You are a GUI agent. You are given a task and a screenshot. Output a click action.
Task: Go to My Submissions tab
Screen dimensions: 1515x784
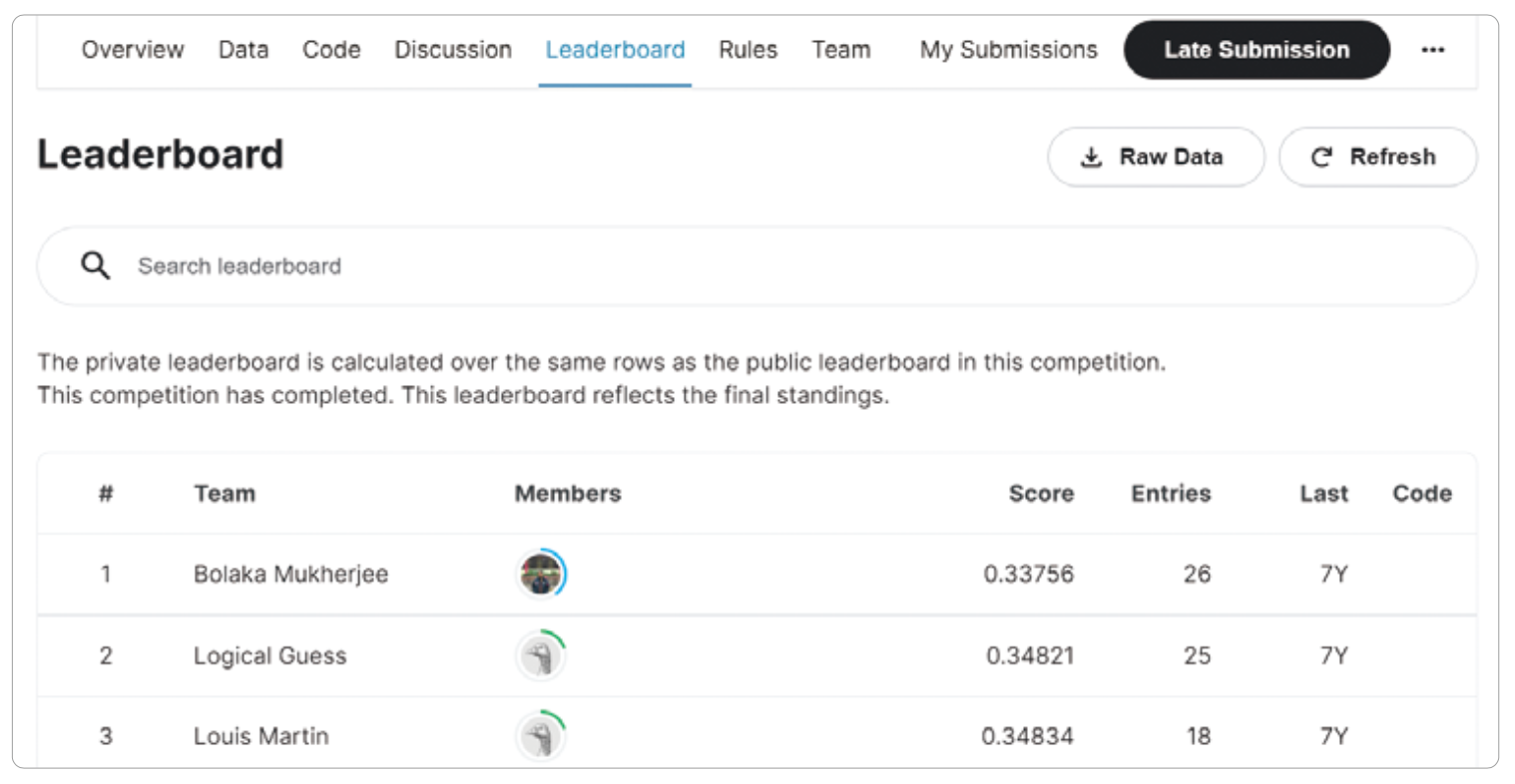pyautogui.click(x=1008, y=50)
